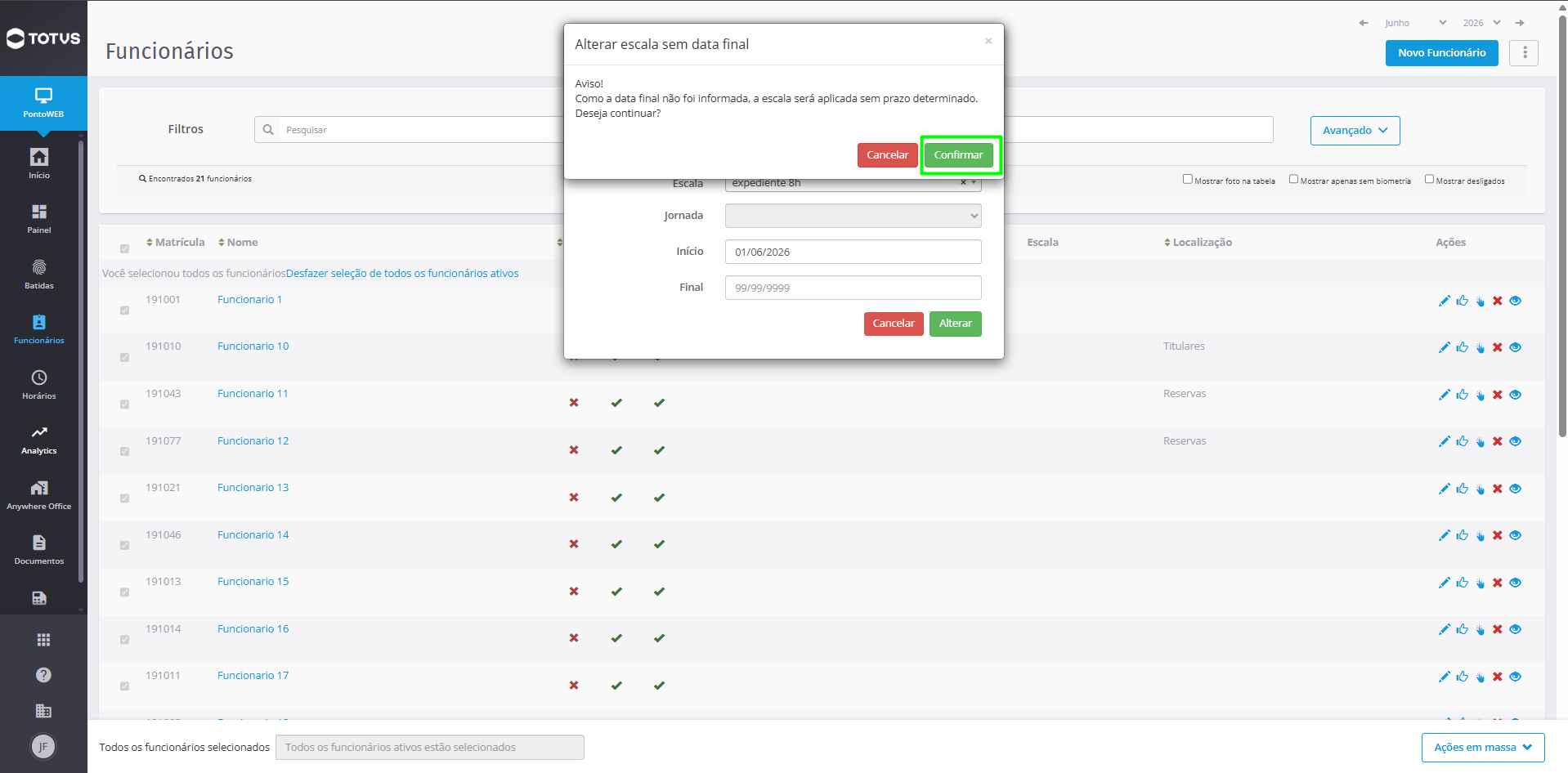Go to previous month arrow
The image size is (1568, 773).
click(1364, 23)
